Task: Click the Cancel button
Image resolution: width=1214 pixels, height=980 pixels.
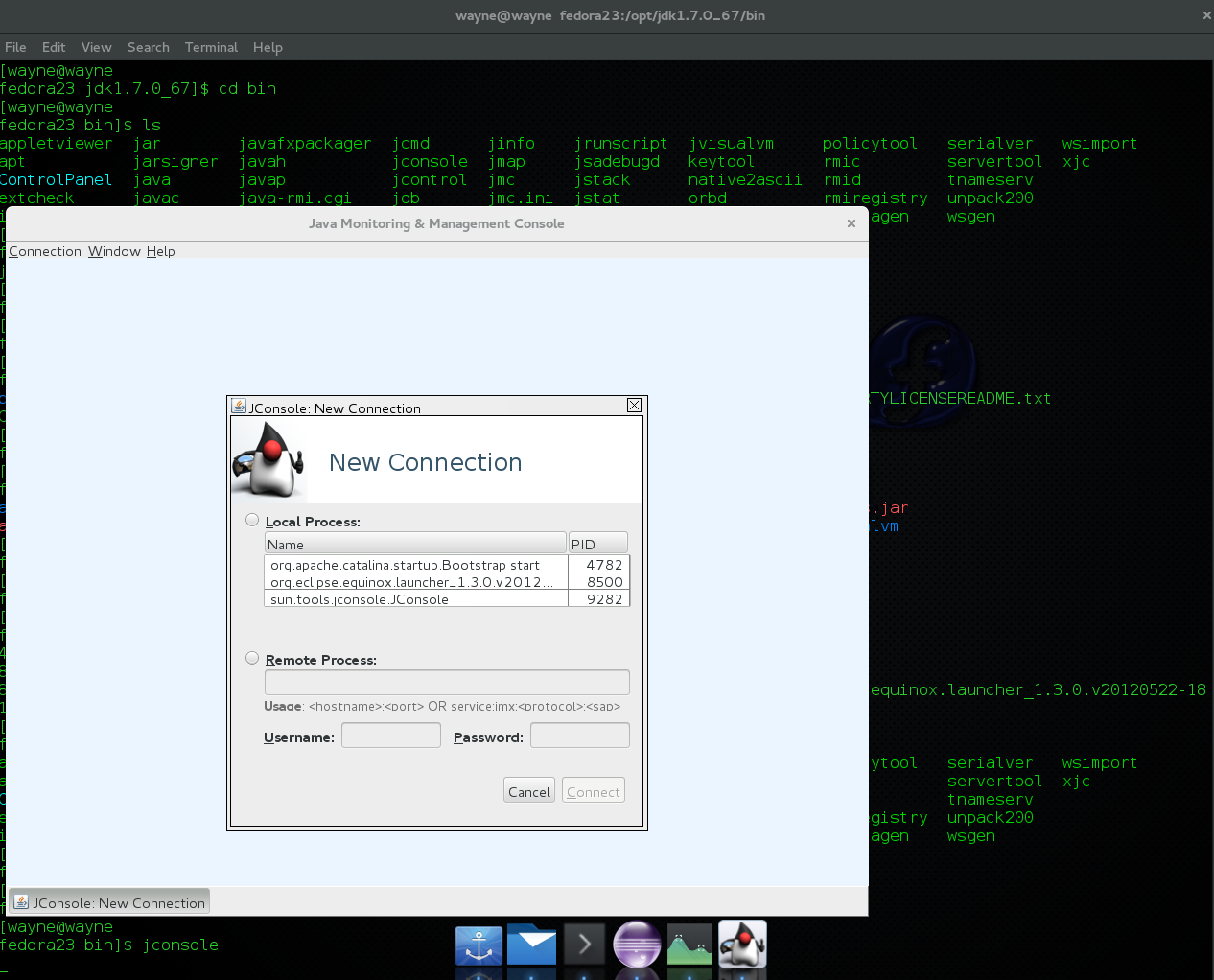Action: click(529, 791)
